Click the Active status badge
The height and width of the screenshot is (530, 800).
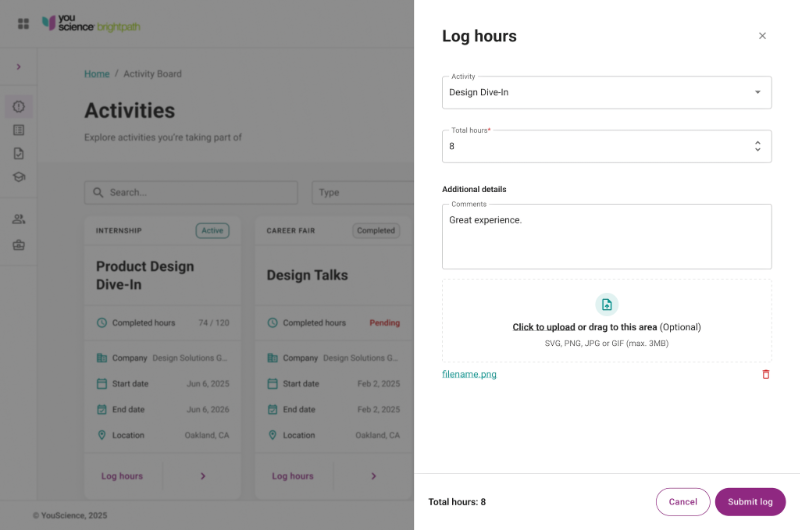point(212,231)
